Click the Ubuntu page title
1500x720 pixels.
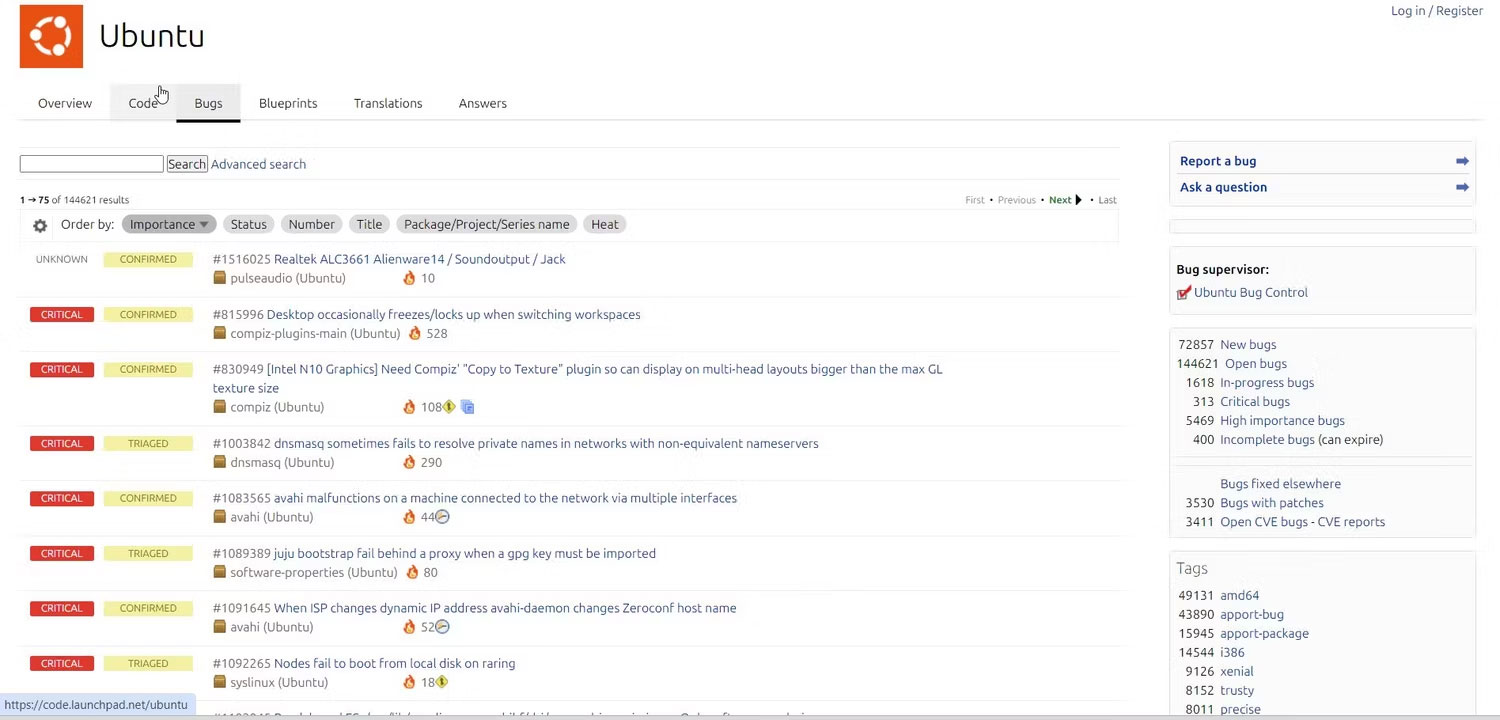coord(152,36)
